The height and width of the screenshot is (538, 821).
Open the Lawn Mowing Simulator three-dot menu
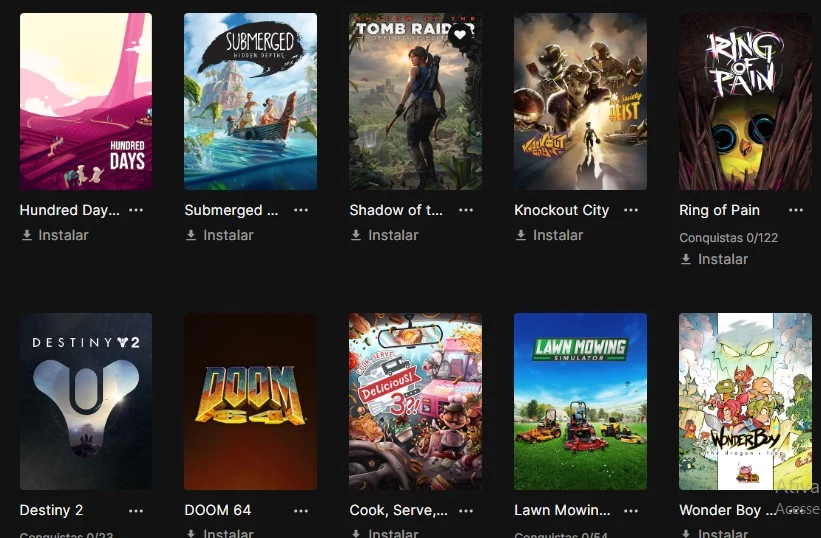coord(631,511)
